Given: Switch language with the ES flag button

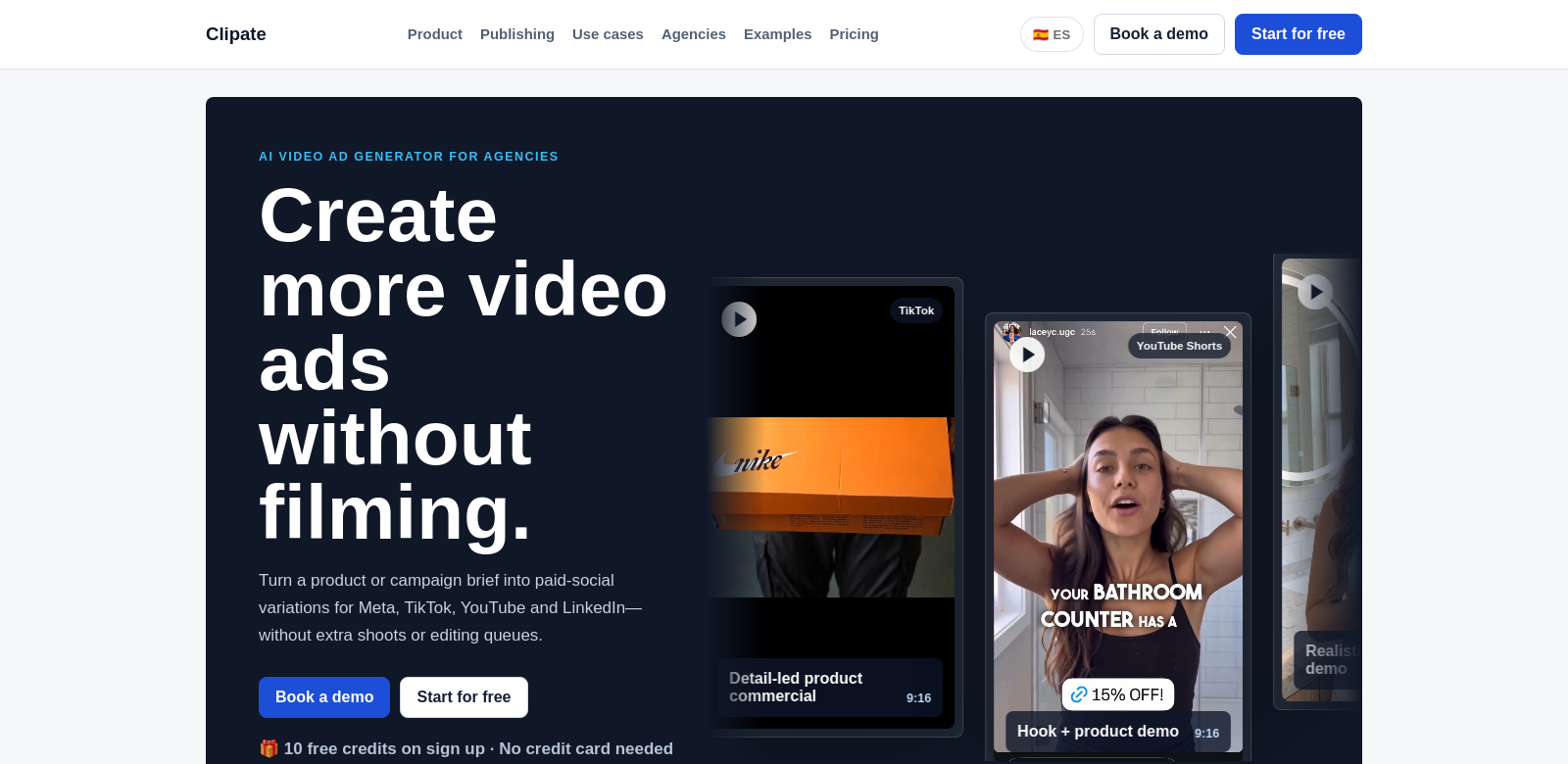Looking at the screenshot, I should coord(1052,34).
